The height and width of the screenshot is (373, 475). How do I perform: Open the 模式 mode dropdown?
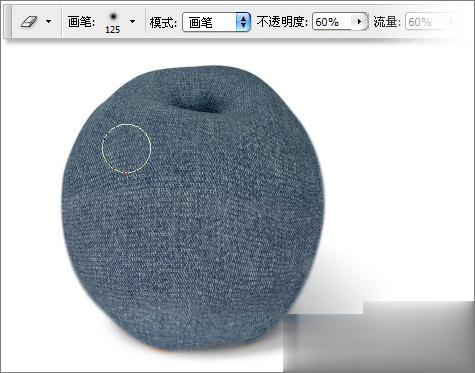tap(216, 22)
